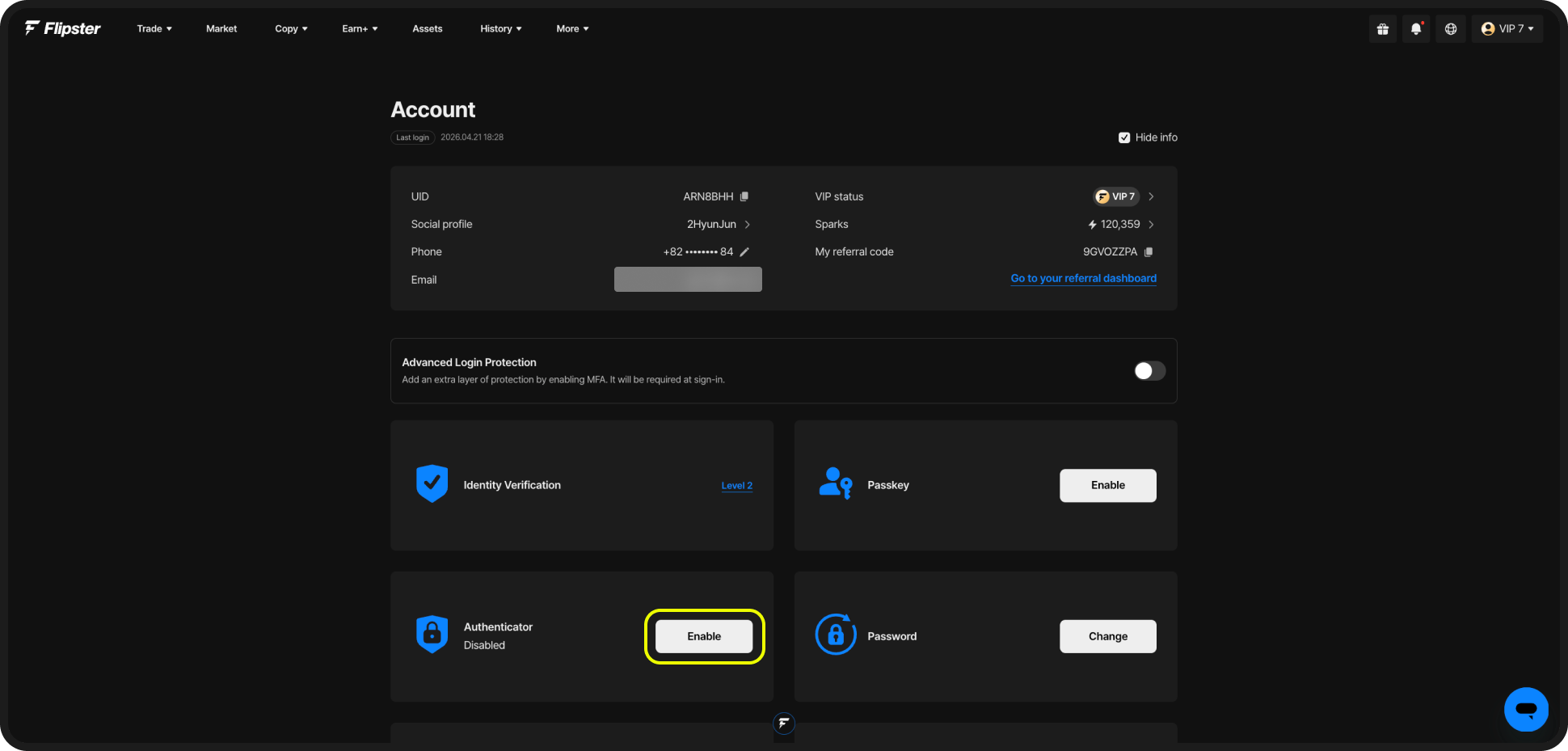Open Go to your referral dashboard link
This screenshot has height=751, width=1568.
point(1084,278)
